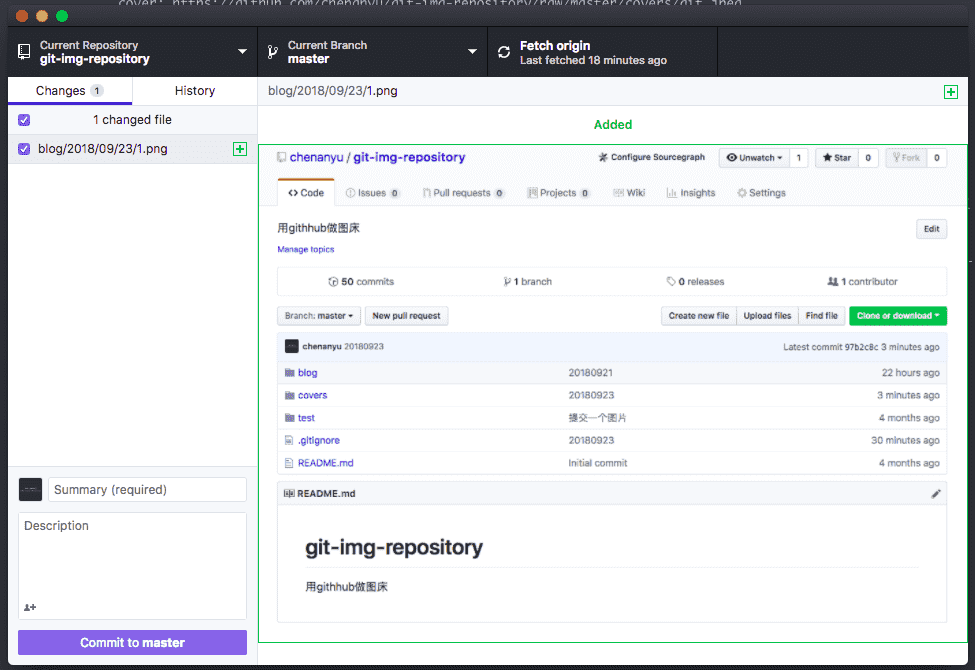Image resolution: width=975 pixels, height=670 pixels.
Task: Click the 0 releases link
Action: tap(695, 282)
